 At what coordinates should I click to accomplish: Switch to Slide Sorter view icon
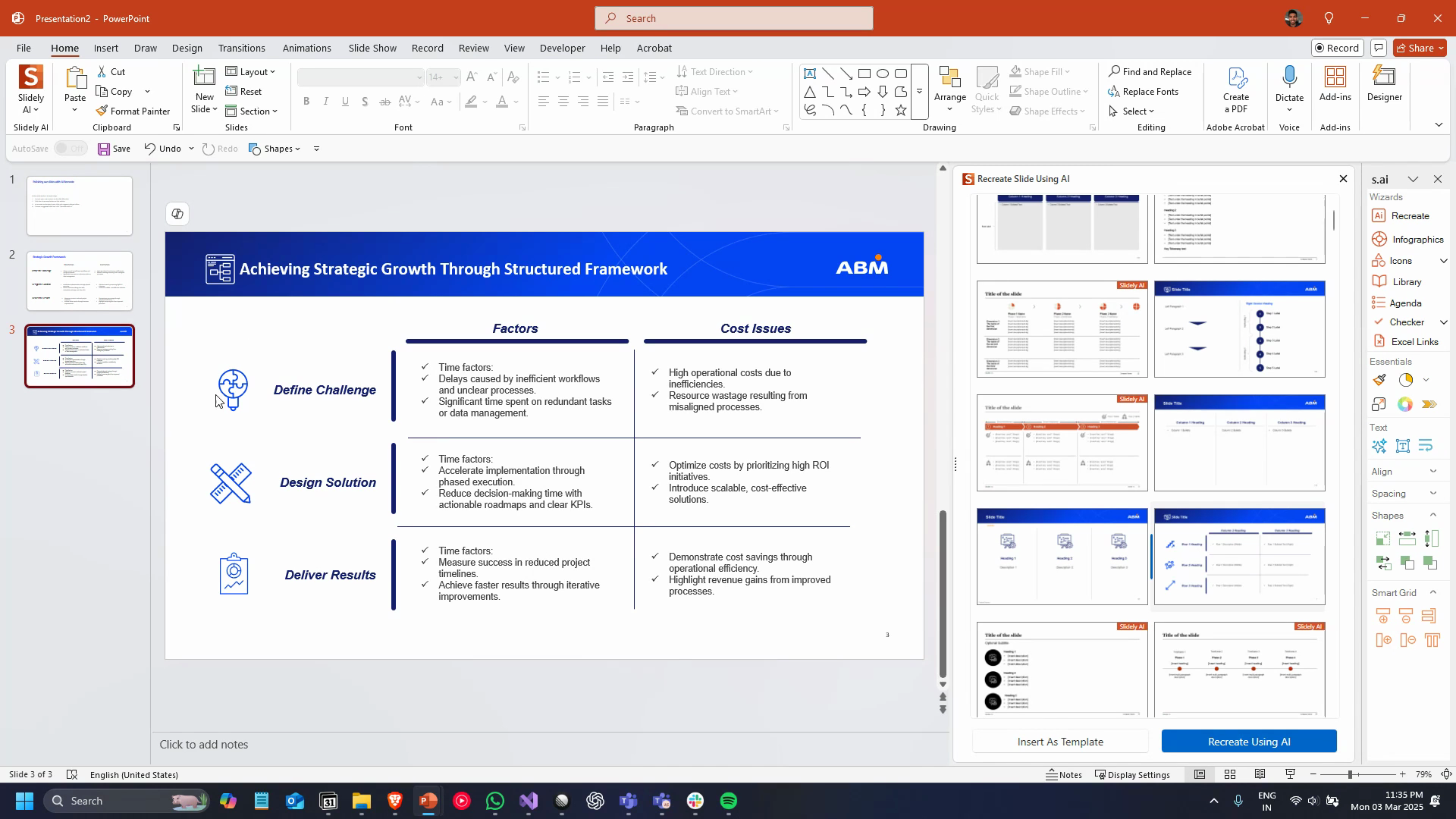(1229, 774)
